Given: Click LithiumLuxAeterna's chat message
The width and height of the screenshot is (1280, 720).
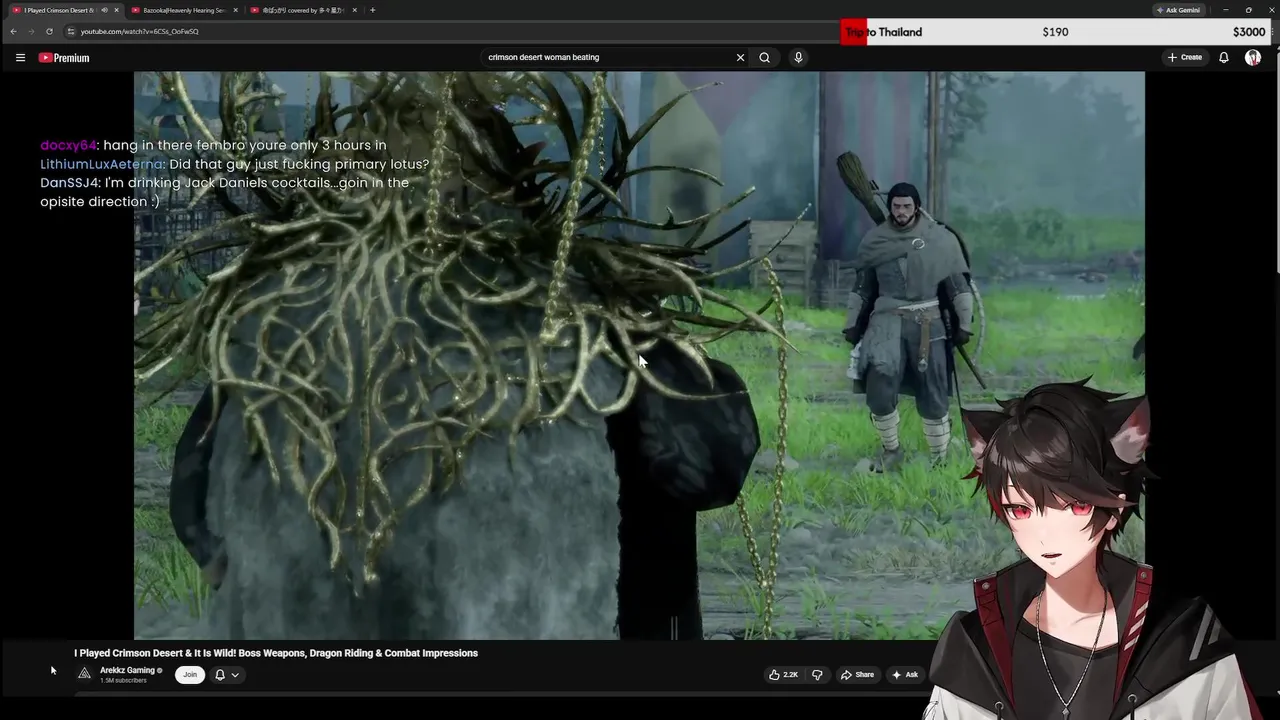Looking at the screenshot, I should 234,164.
